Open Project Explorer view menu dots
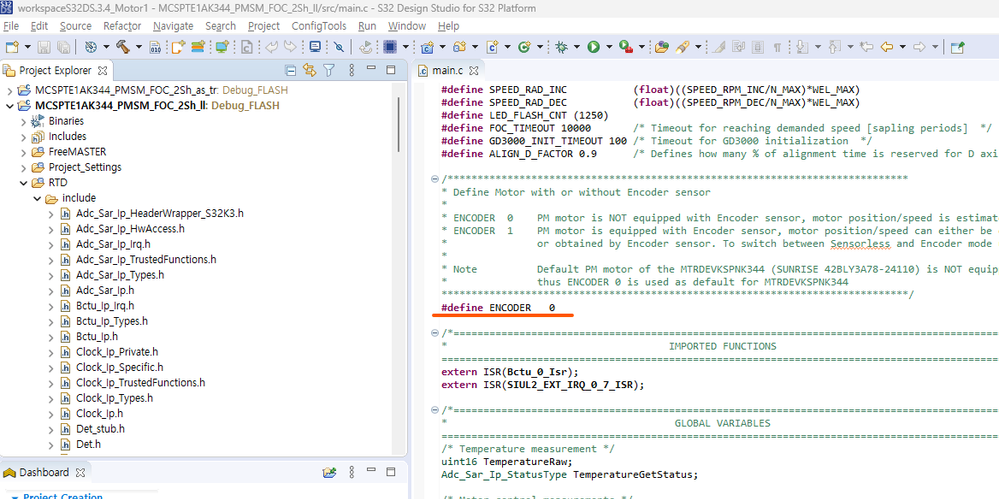Screen dimensions: 999x499 click(x=352, y=70)
